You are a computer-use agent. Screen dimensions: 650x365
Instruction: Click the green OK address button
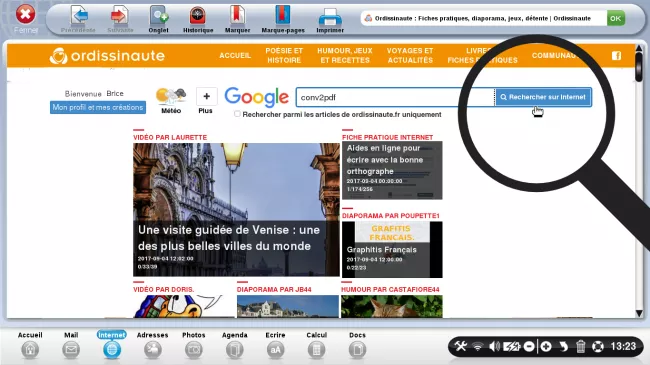point(616,18)
